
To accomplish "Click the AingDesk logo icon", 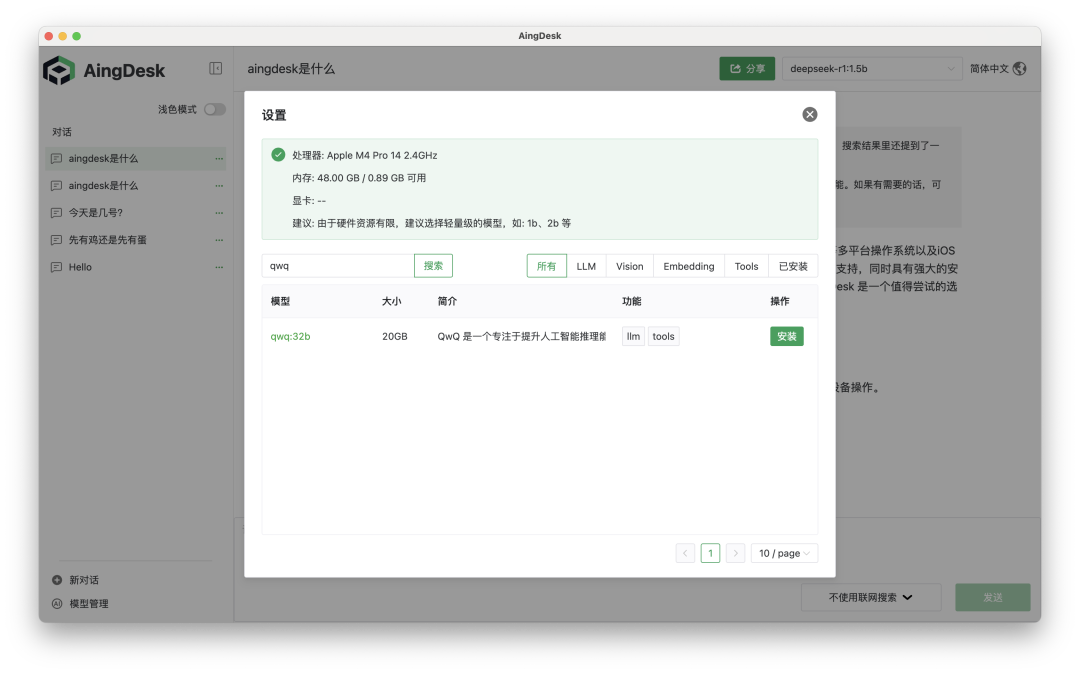I will point(60,70).
